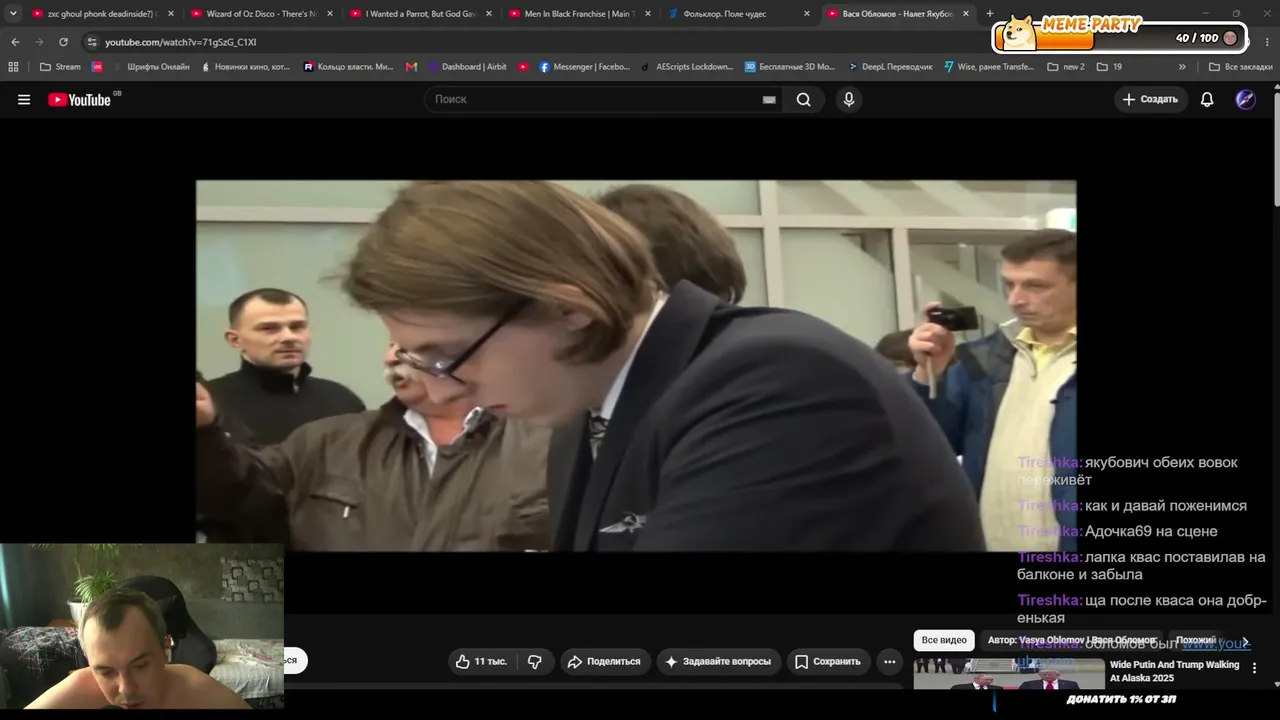Focus the browser address bar URL
The image size is (1280, 720).
click(x=180, y=42)
